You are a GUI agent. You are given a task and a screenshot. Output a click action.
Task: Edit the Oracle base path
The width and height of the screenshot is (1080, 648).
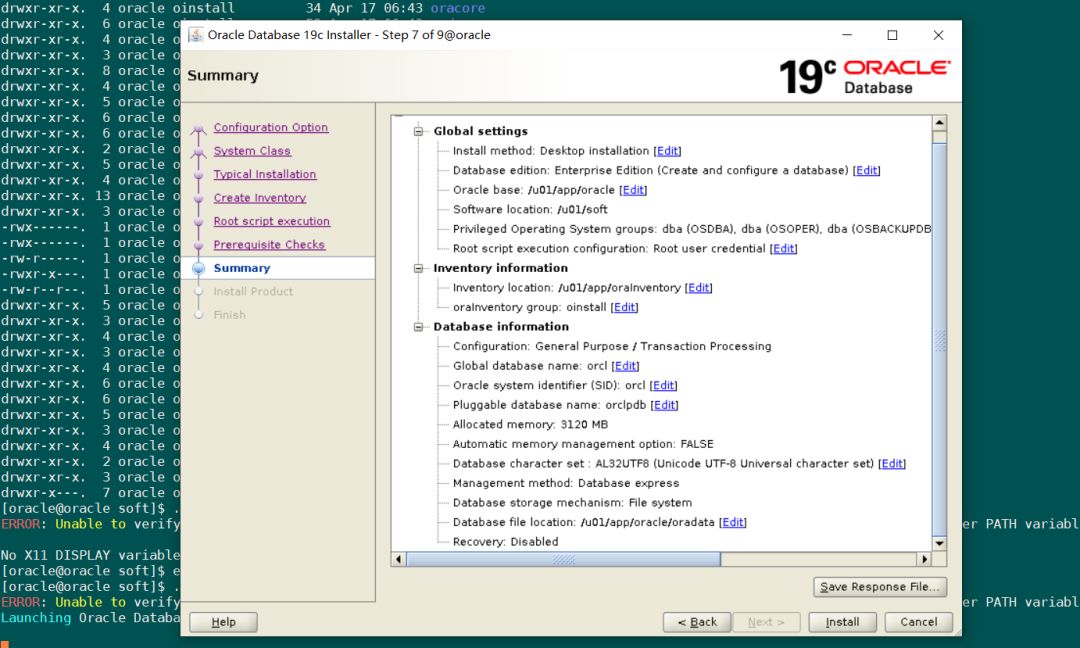tap(633, 190)
